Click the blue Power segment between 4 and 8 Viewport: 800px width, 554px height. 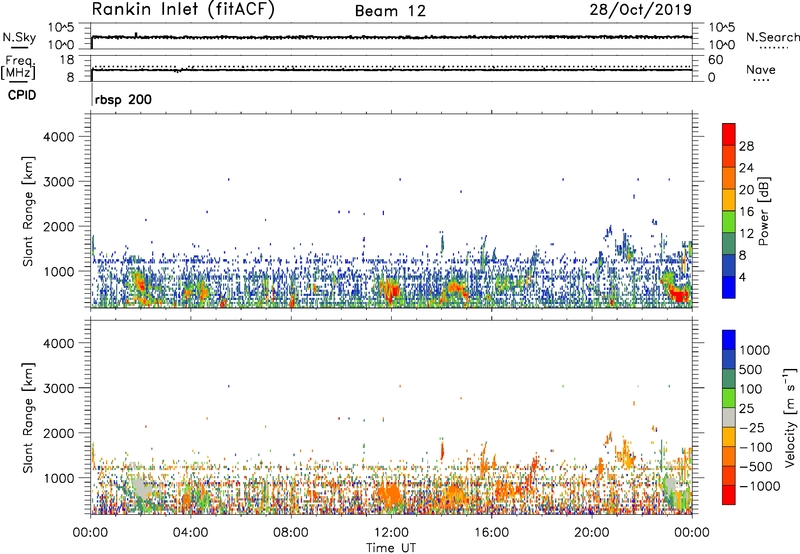(729, 265)
